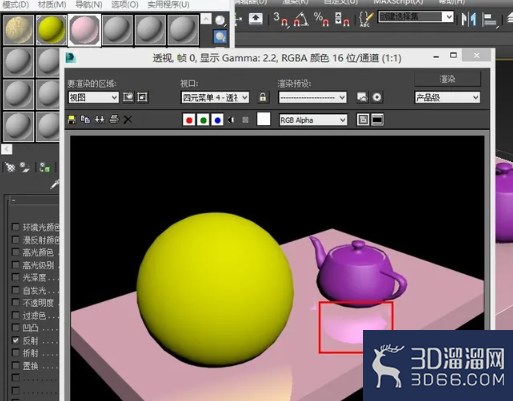Open the 材质(M) menu in the material editor
The image size is (513, 401).
(52, 5)
